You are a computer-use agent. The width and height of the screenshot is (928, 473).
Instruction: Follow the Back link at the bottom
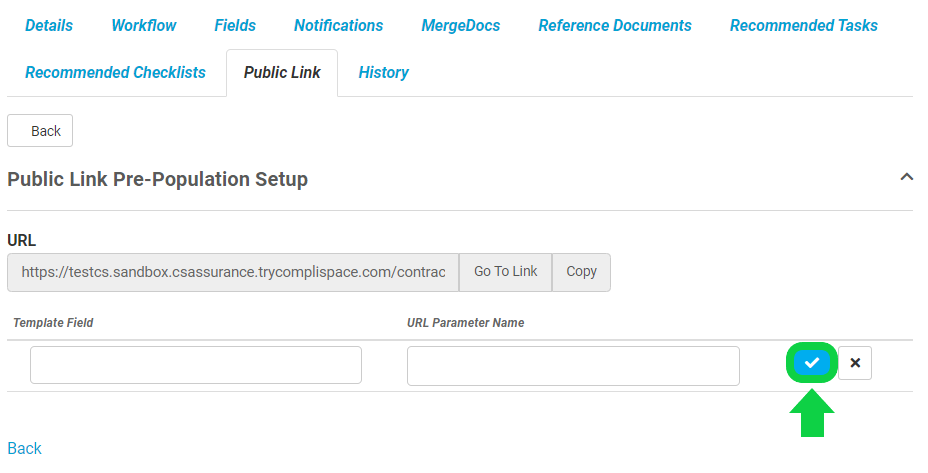coord(24,448)
